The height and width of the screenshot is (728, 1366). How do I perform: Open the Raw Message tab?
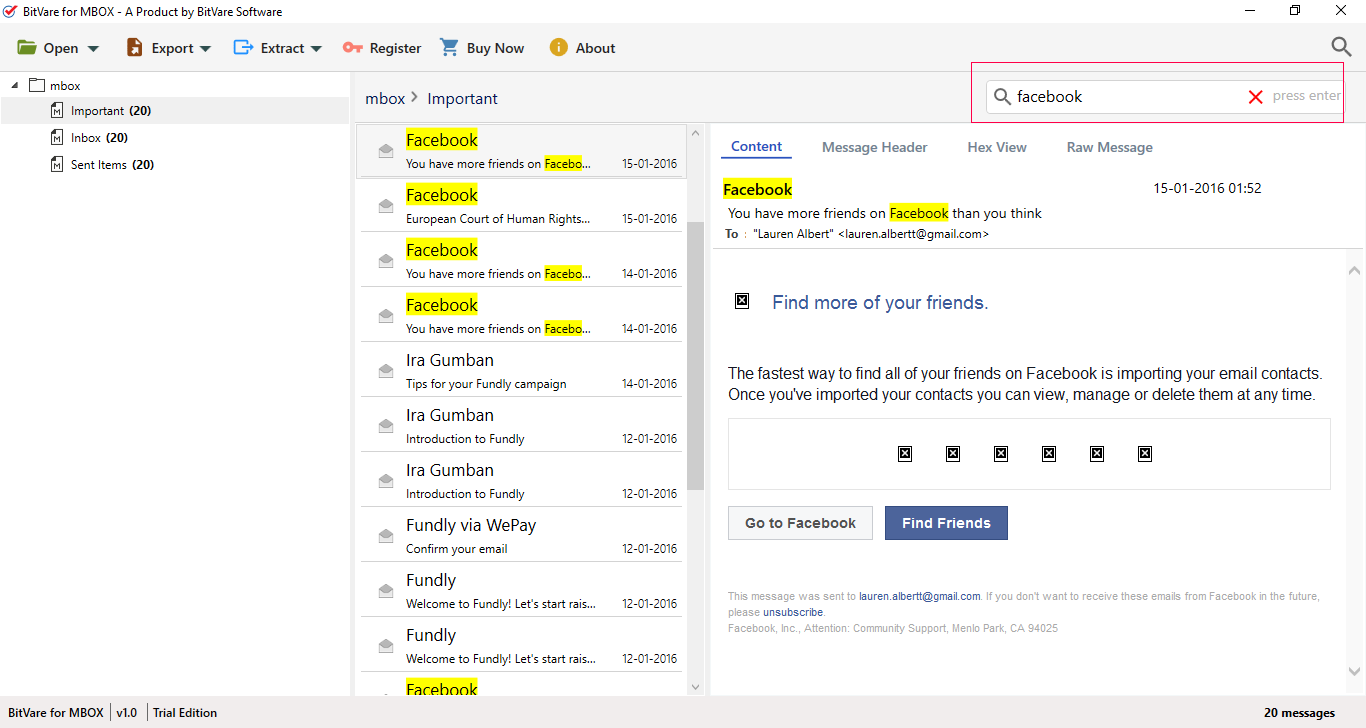click(x=1109, y=147)
